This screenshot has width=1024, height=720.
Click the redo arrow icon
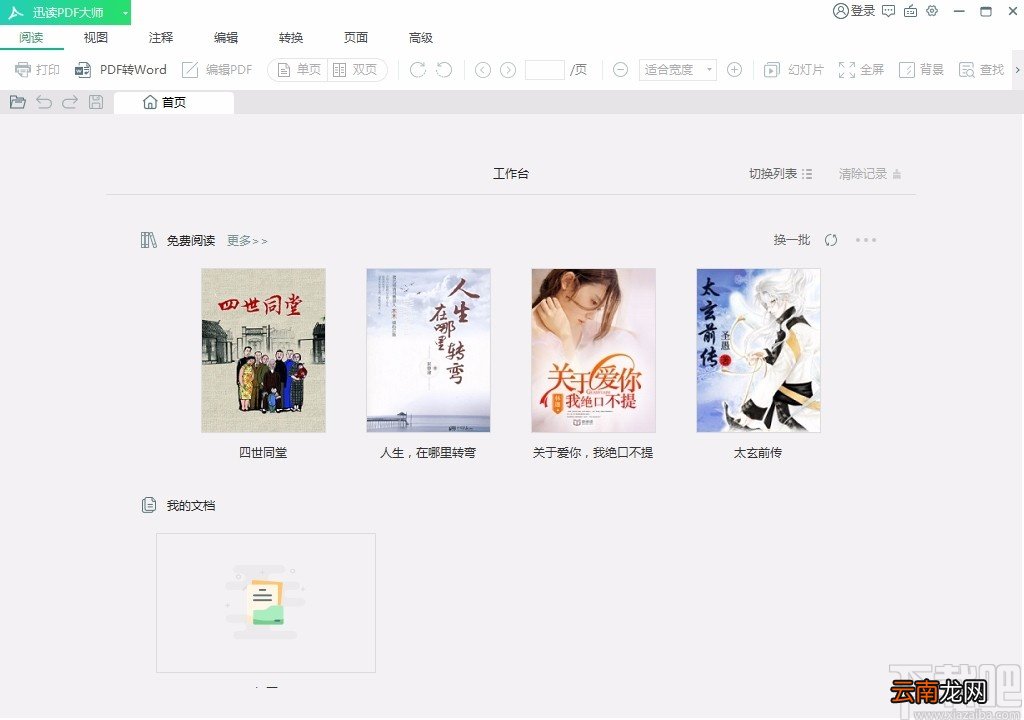tap(70, 102)
